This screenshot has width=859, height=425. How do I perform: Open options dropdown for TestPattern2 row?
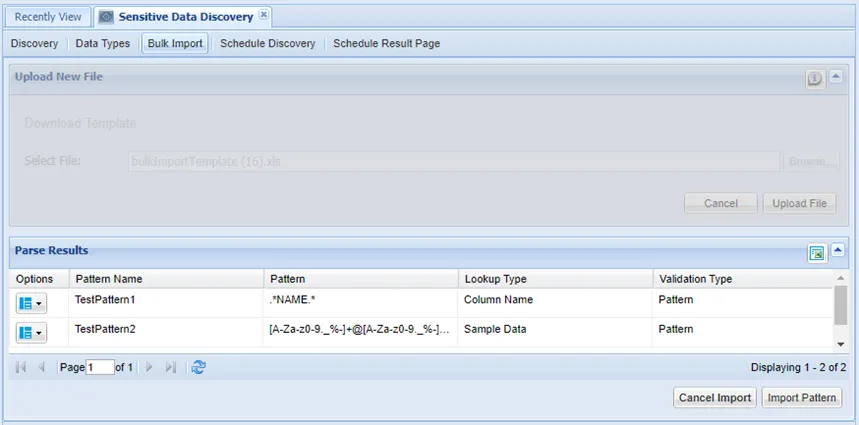31,332
